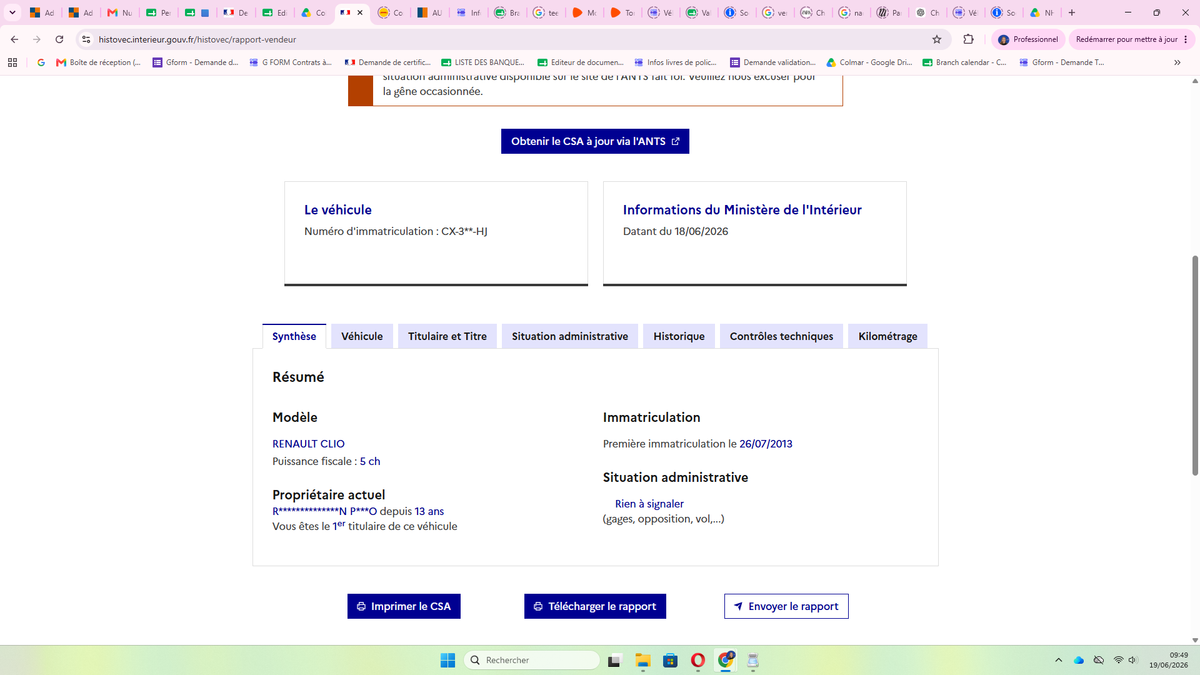Open site information icon in address bar
1200x675 pixels.
pos(86,39)
